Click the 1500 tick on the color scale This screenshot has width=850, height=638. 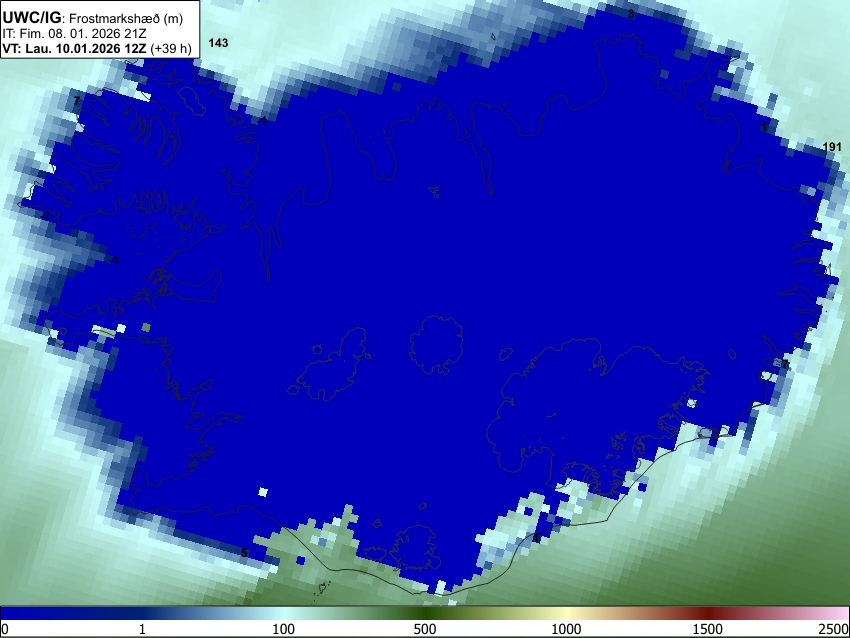(x=708, y=629)
